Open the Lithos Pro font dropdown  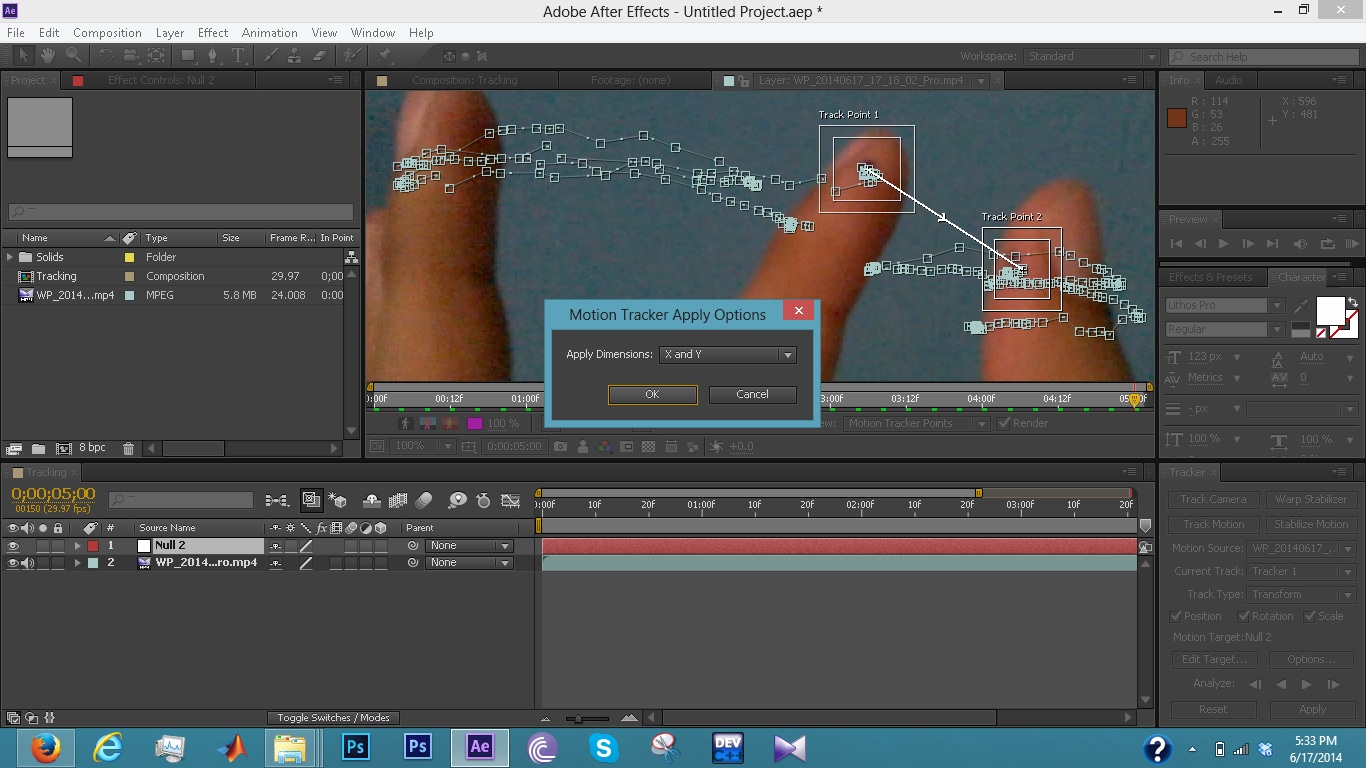tap(1224, 305)
